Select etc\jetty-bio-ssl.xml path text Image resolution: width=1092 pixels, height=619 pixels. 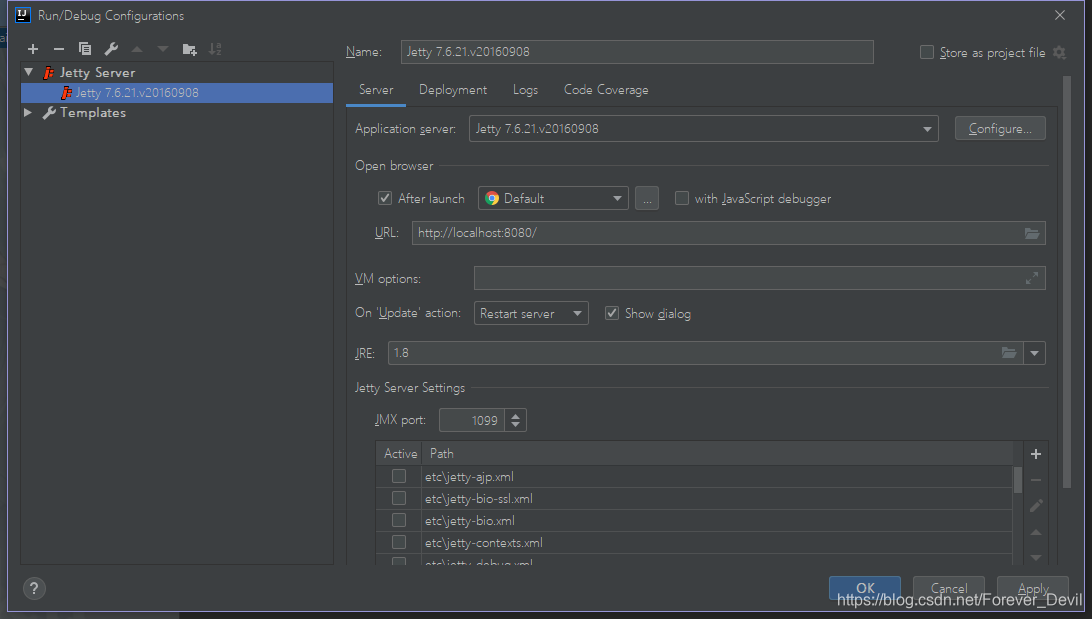[x=478, y=499]
